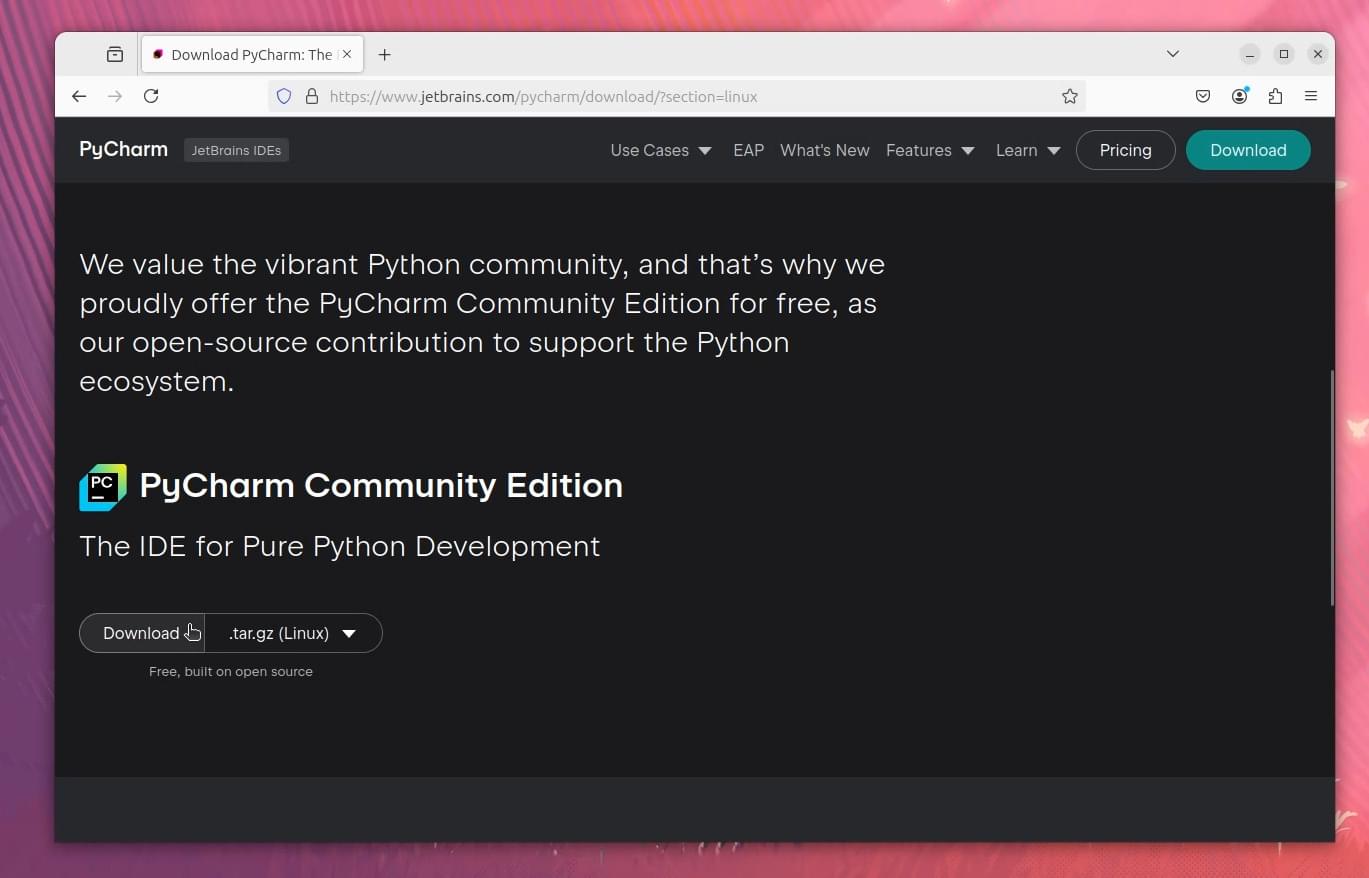Screen dimensions: 1369x878
Task: Open the Pricing page
Action: pyautogui.click(x=1125, y=150)
